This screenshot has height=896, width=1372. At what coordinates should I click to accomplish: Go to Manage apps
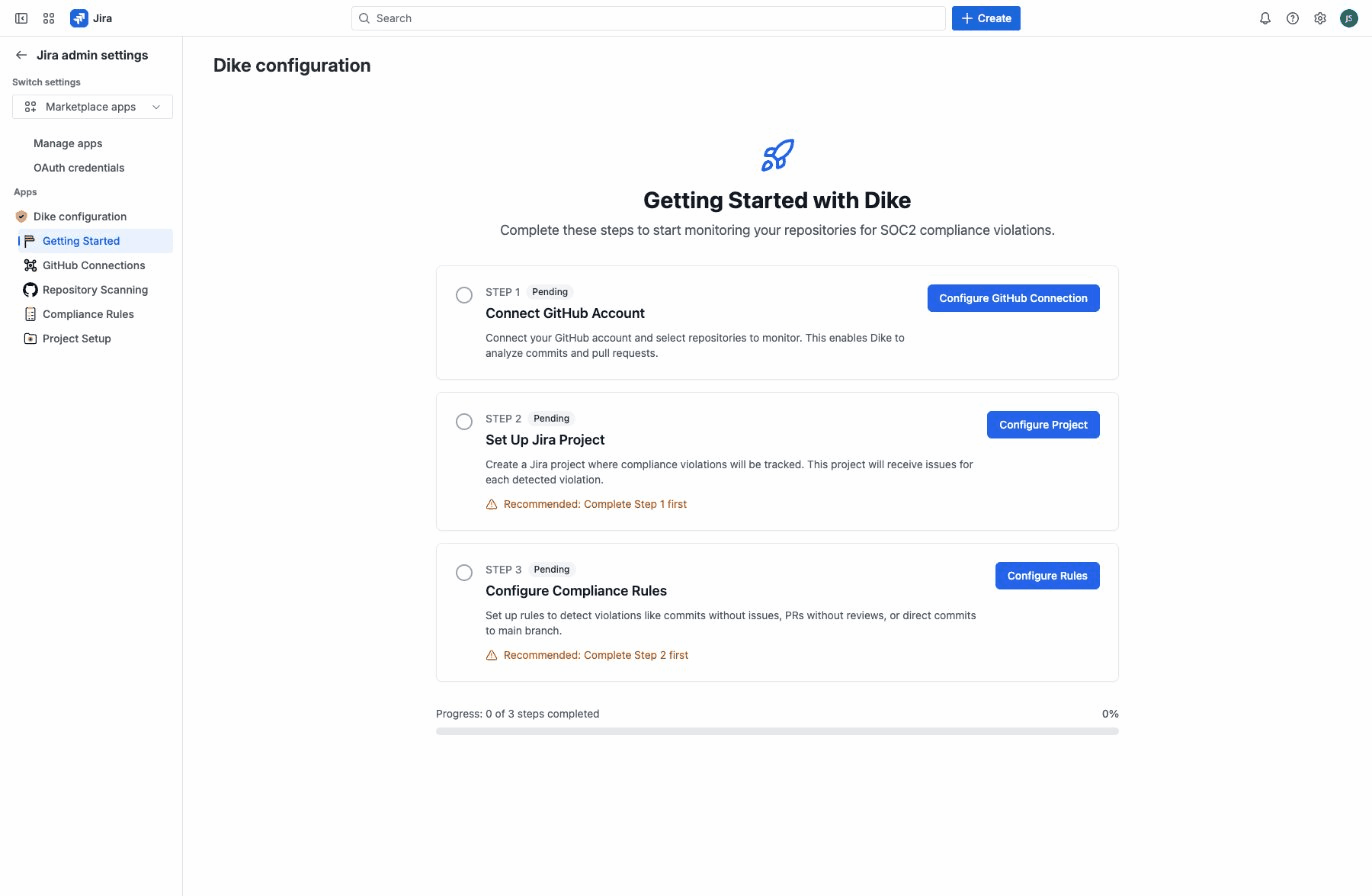click(x=67, y=143)
